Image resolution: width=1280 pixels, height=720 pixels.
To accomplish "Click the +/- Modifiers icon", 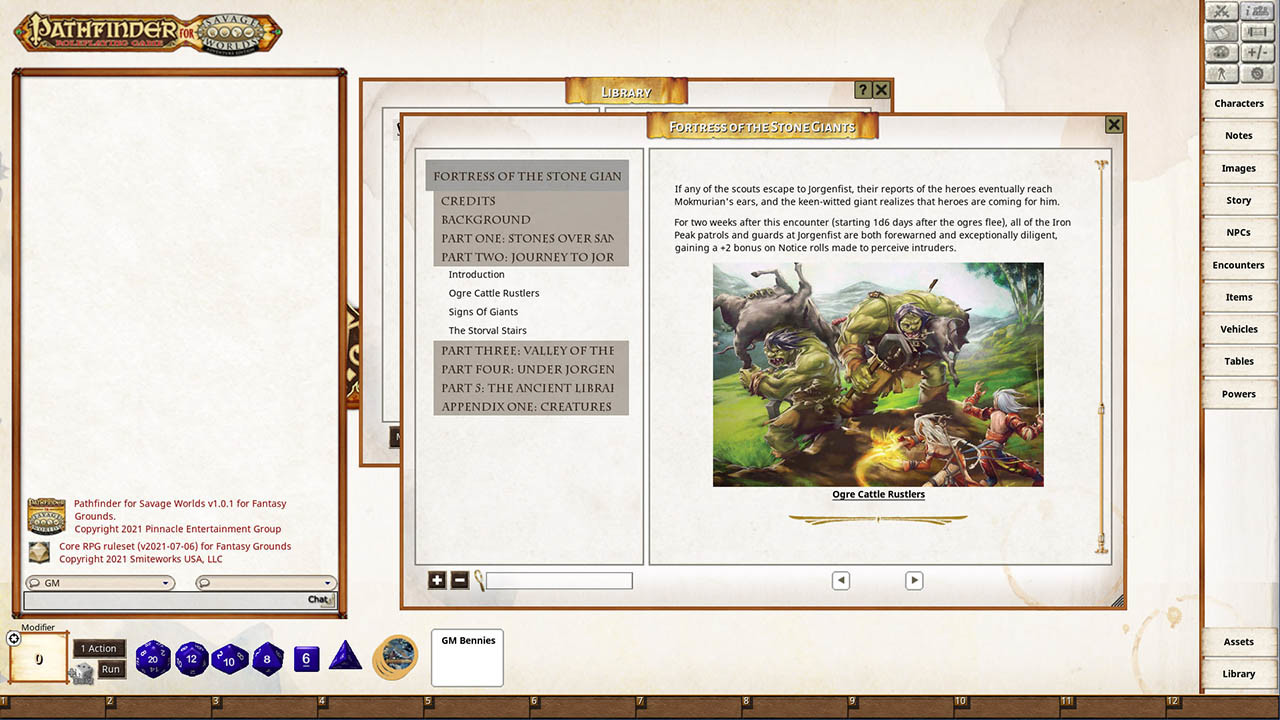I will [1257, 51].
